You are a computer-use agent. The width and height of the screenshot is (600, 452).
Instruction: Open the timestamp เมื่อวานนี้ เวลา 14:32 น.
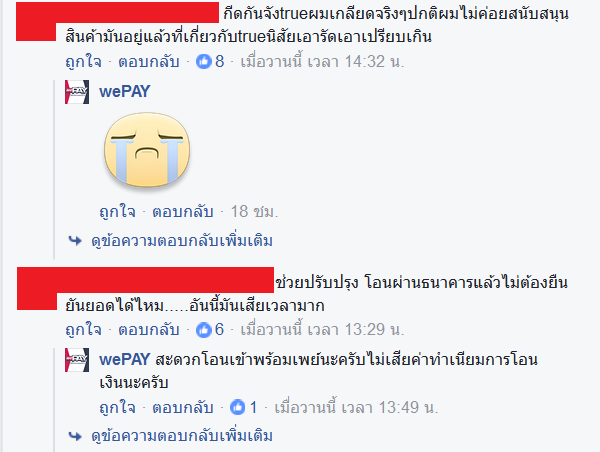pos(322,62)
